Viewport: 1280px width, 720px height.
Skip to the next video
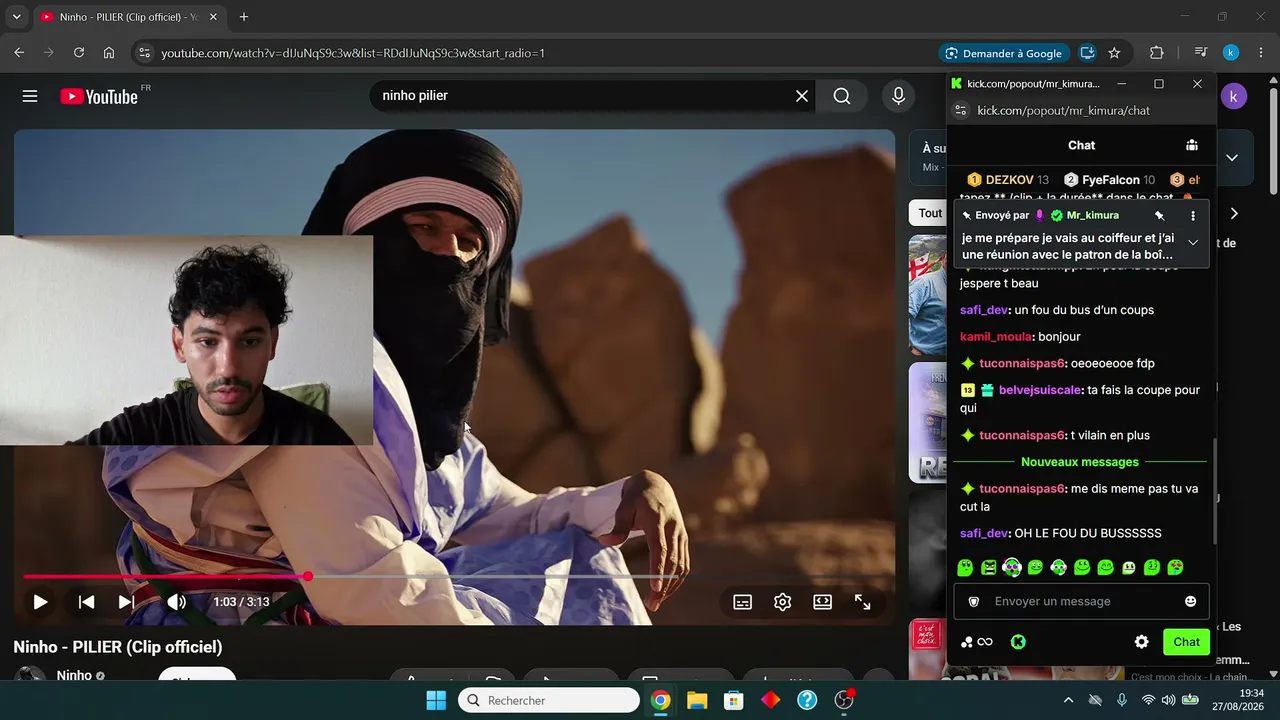click(126, 602)
